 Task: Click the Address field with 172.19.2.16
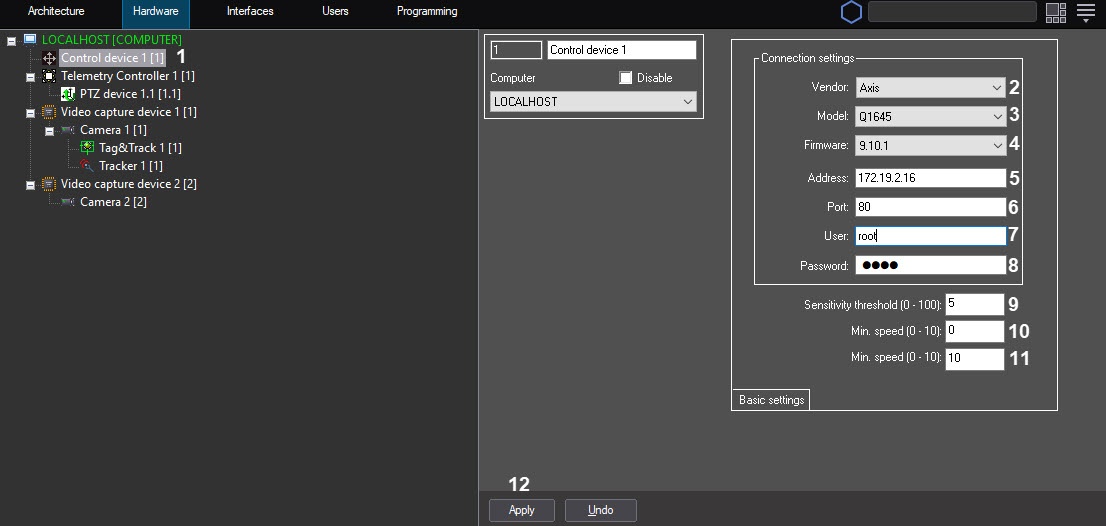pos(930,178)
